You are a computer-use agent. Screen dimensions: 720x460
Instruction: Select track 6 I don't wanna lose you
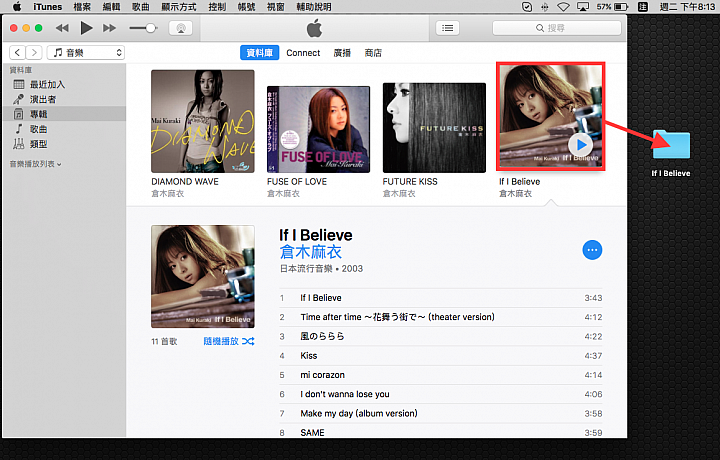[x=441, y=394]
